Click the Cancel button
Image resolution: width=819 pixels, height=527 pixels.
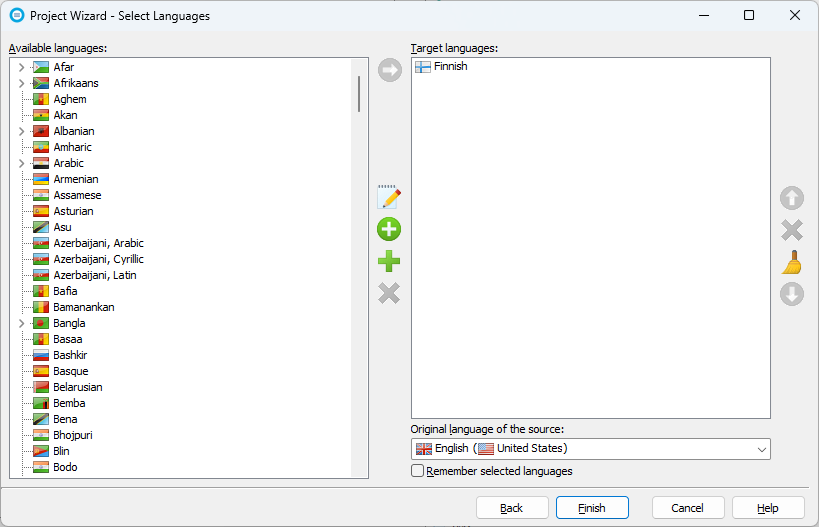[x=687, y=508]
